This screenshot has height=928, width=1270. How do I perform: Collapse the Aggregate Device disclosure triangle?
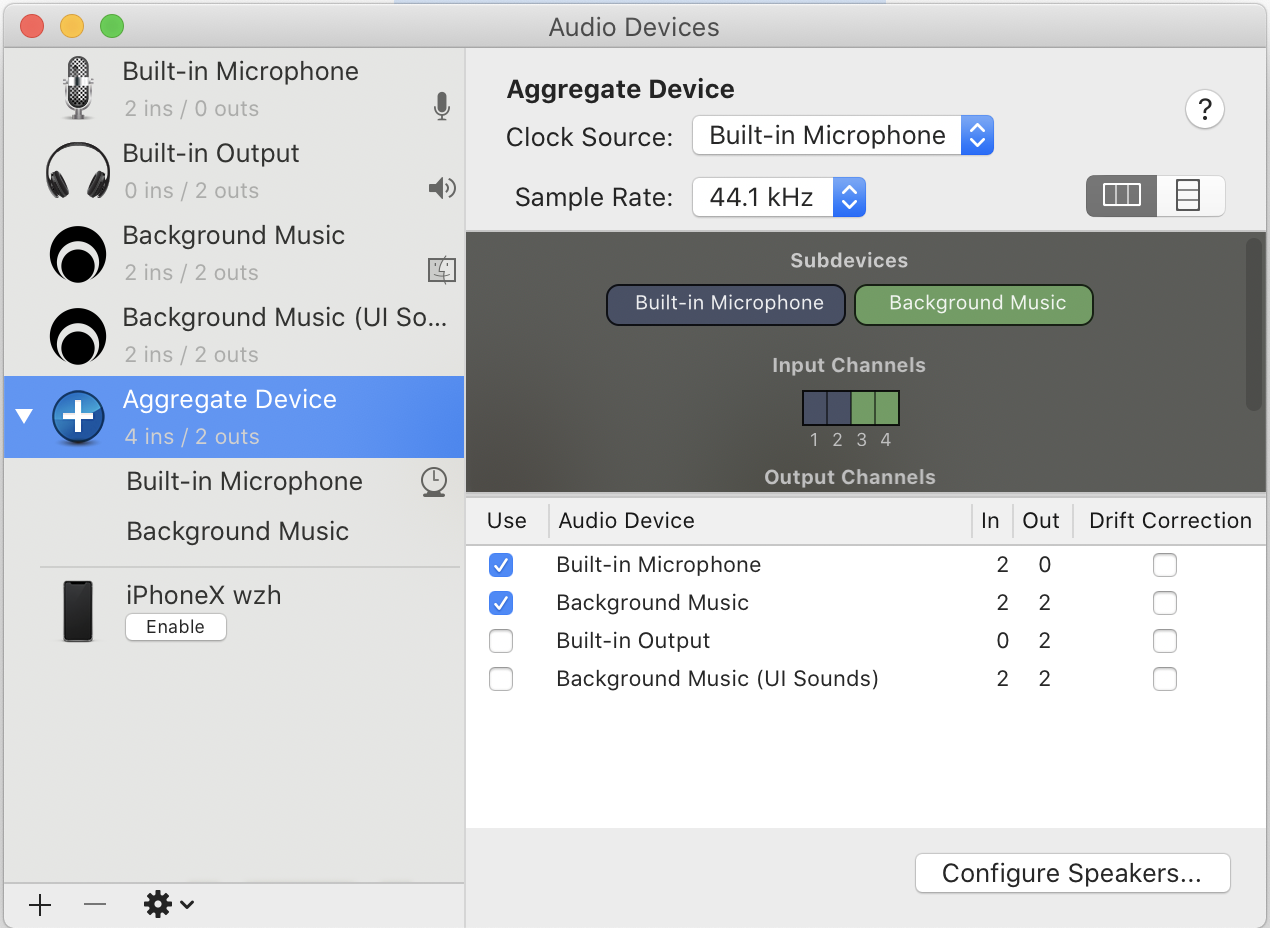[25, 417]
